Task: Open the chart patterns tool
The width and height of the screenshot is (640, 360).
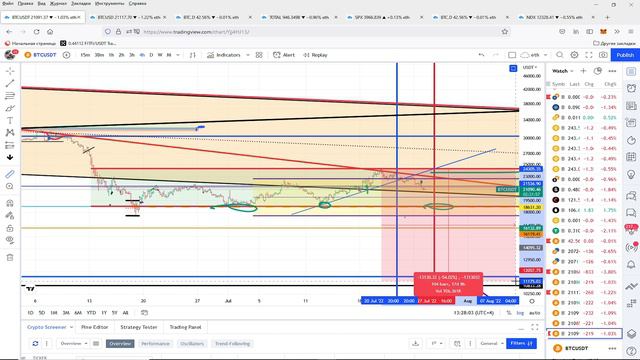Action: coord(10,133)
